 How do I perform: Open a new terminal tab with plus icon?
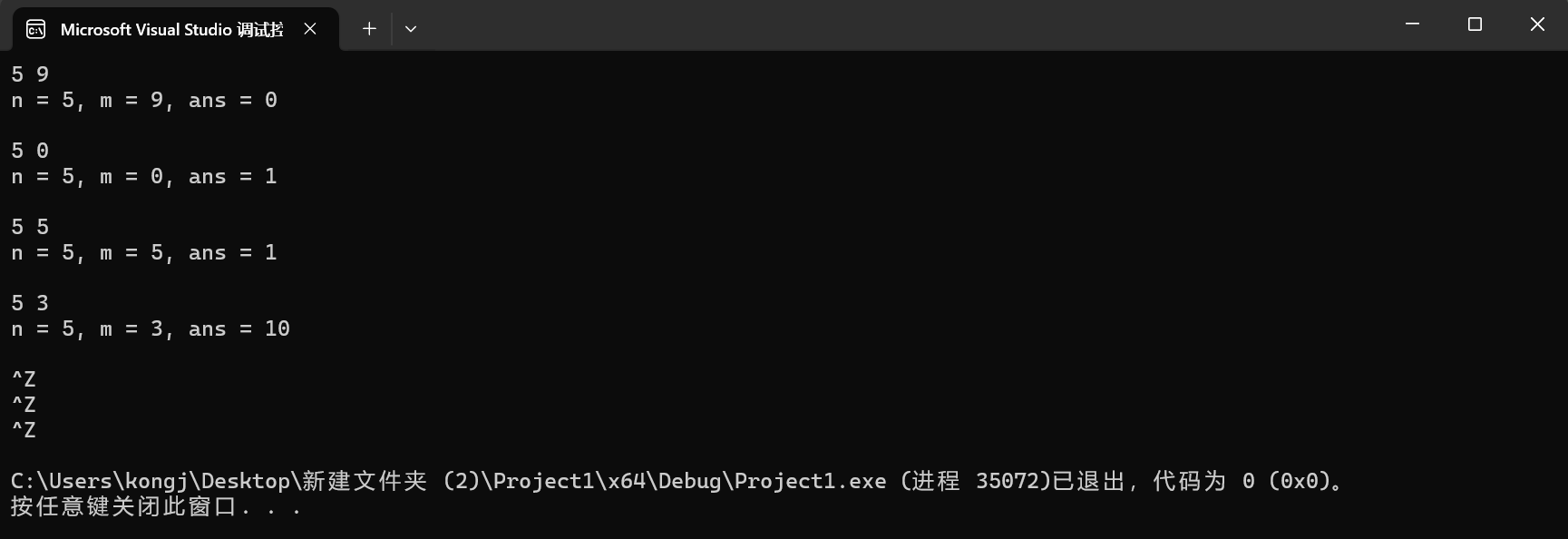pos(369,29)
